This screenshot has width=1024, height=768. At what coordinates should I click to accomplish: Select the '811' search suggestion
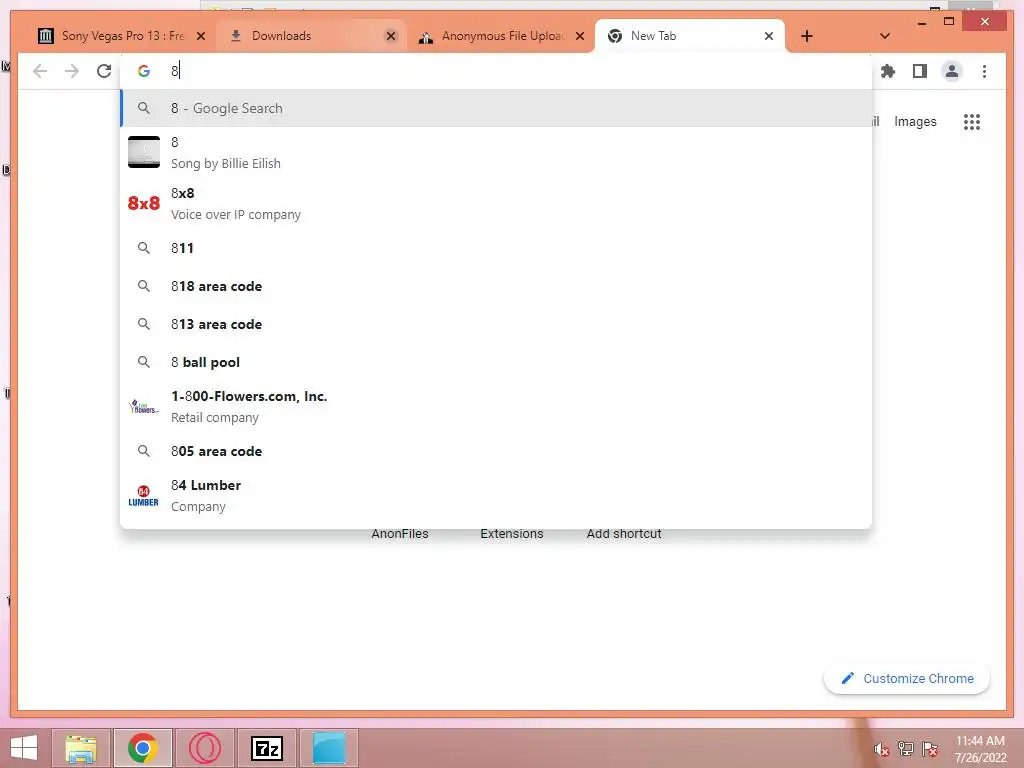(x=496, y=248)
